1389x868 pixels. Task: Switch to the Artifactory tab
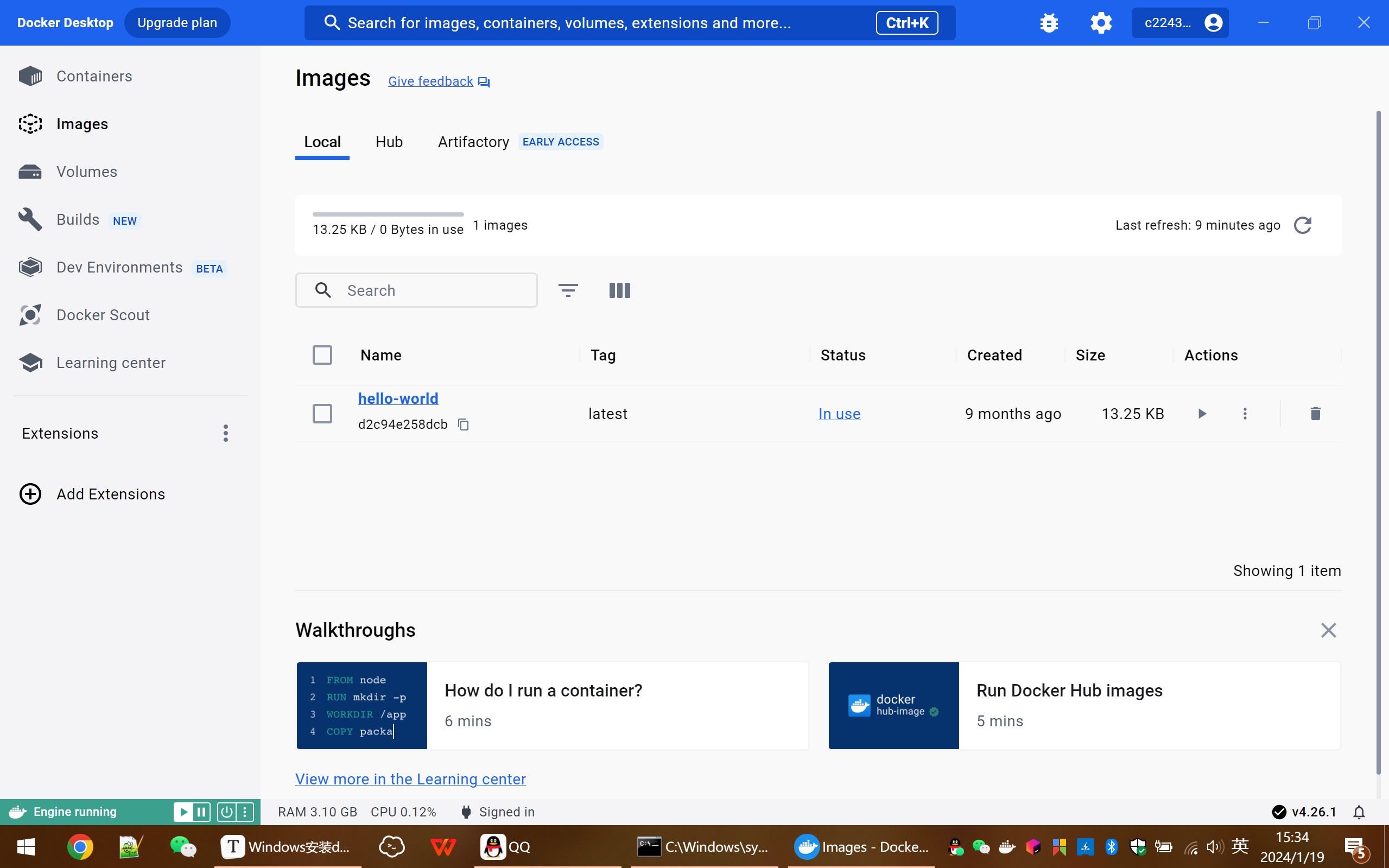click(473, 142)
